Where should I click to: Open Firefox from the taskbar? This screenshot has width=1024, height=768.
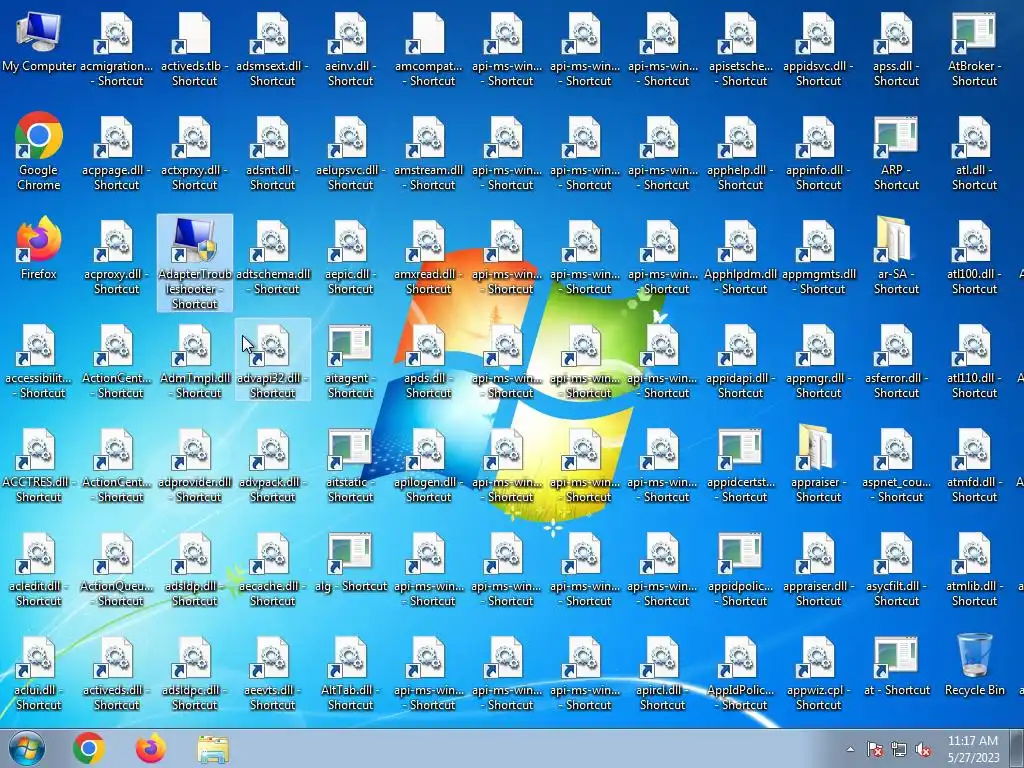click(151, 748)
